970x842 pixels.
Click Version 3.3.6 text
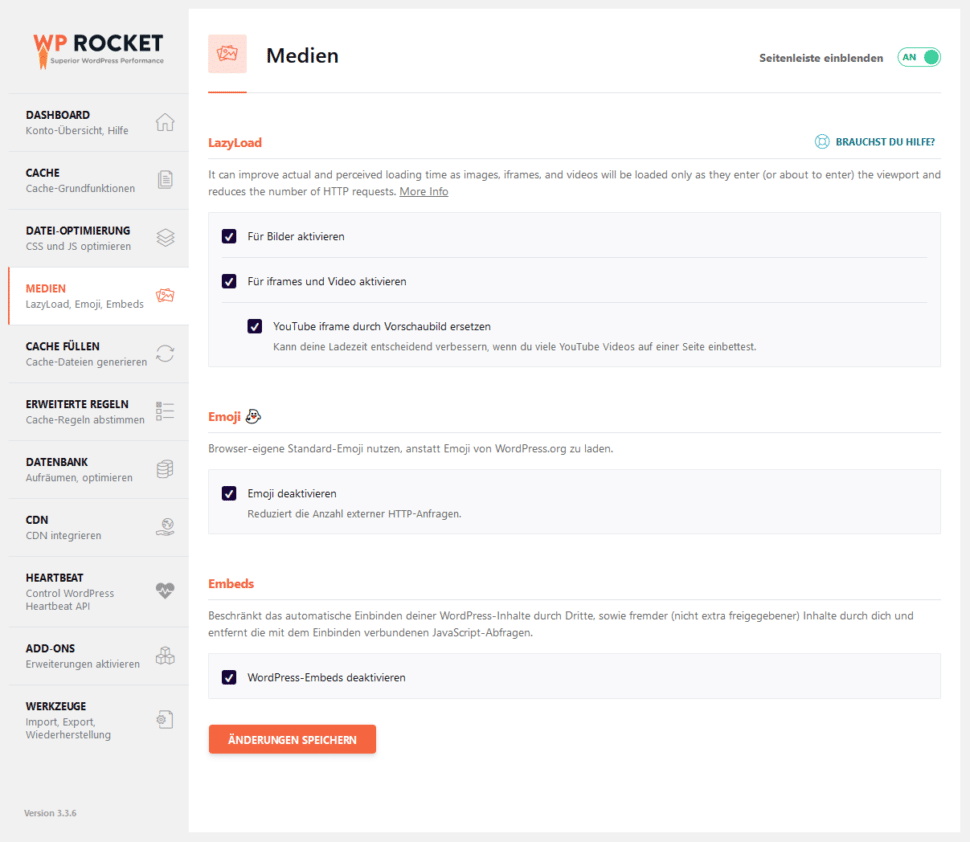click(50, 813)
